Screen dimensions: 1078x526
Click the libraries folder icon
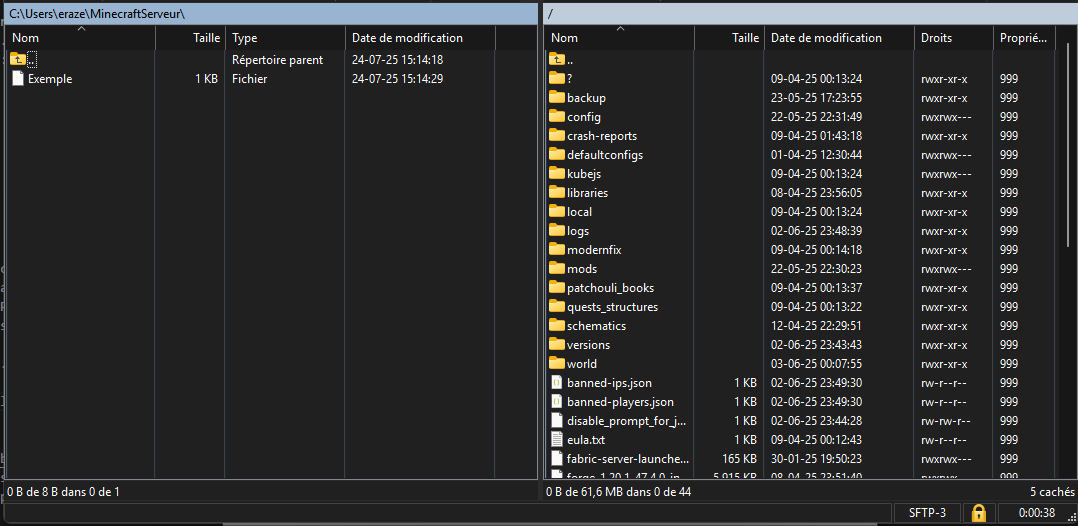(x=556, y=193)
